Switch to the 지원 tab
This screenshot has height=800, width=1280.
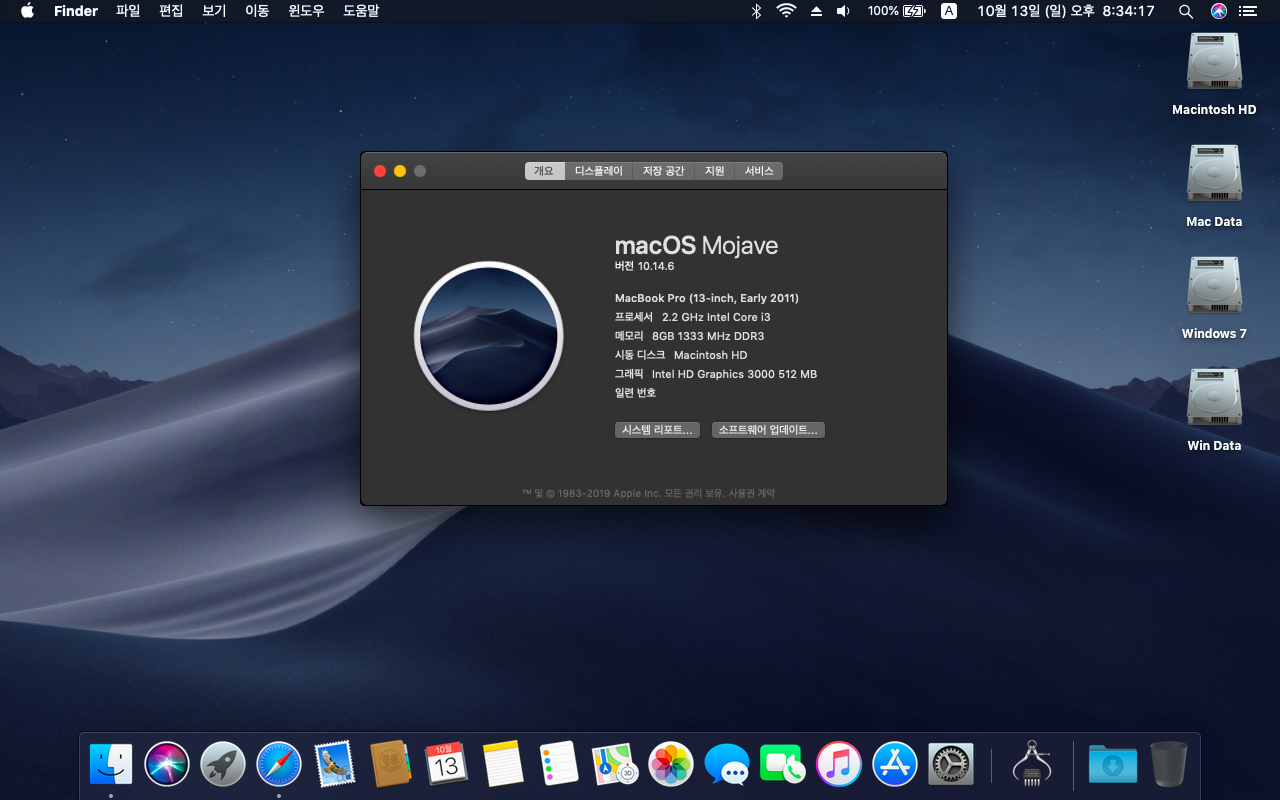coord(714,171)
